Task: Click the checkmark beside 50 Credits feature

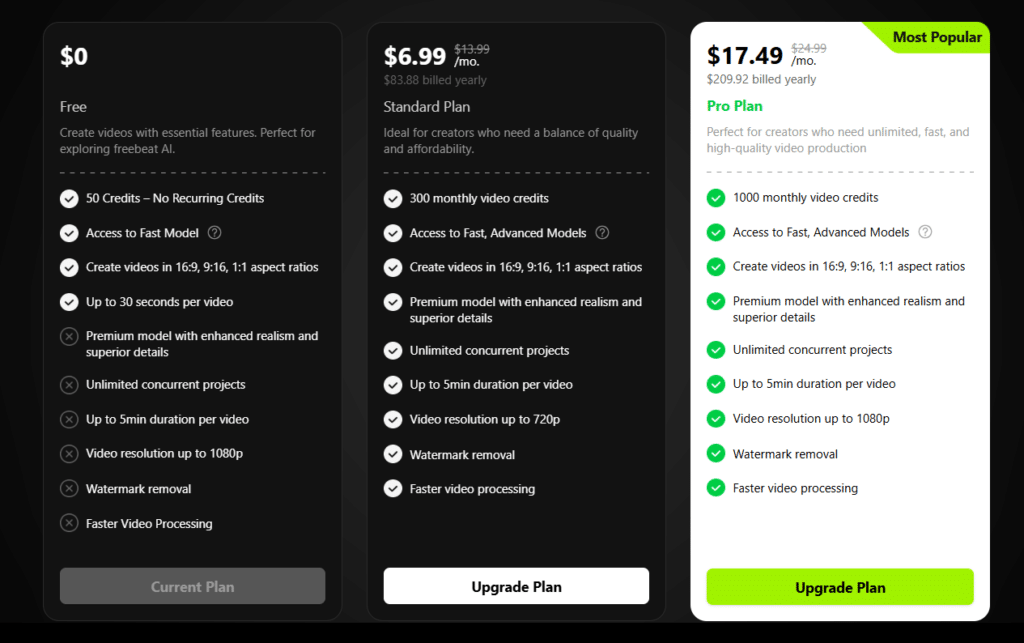Action: coord(69,198)
